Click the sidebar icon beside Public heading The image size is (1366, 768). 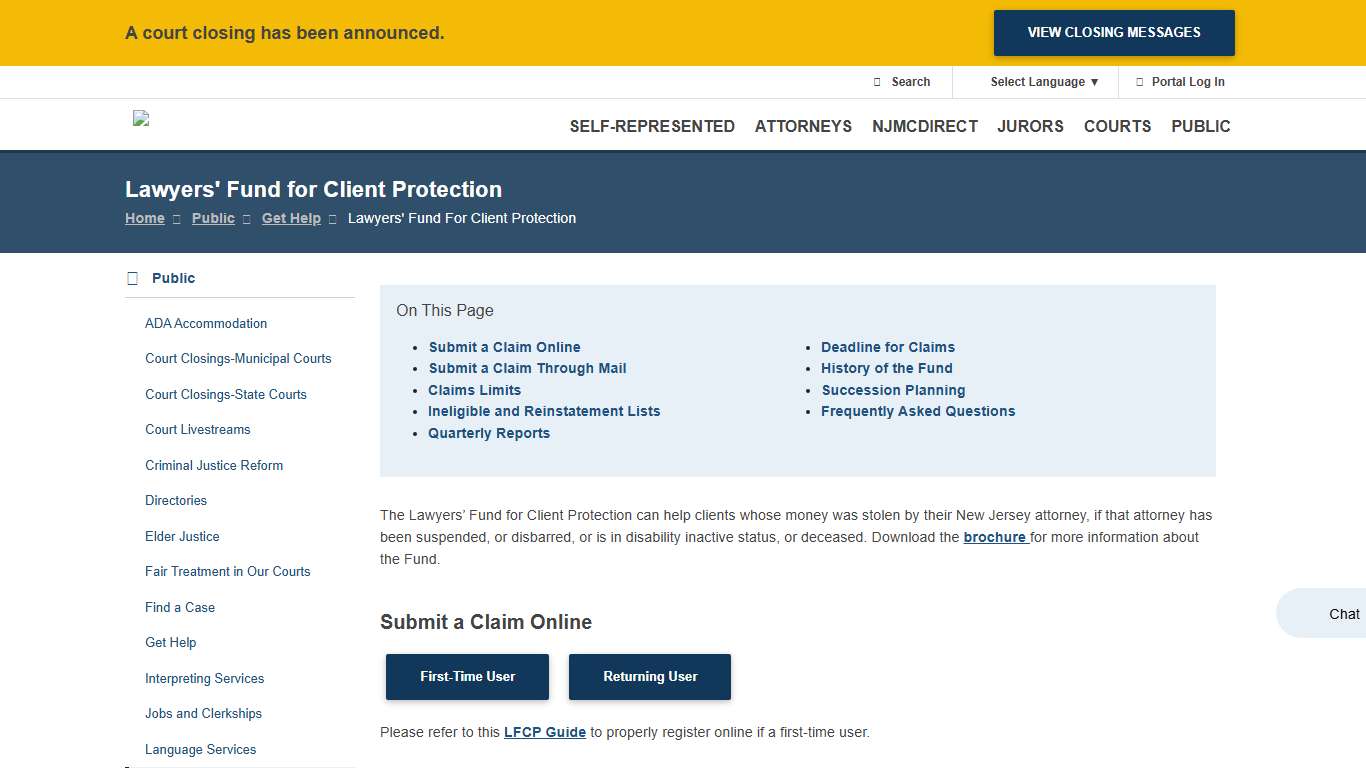pyautogui.click(x=132, y=277)
